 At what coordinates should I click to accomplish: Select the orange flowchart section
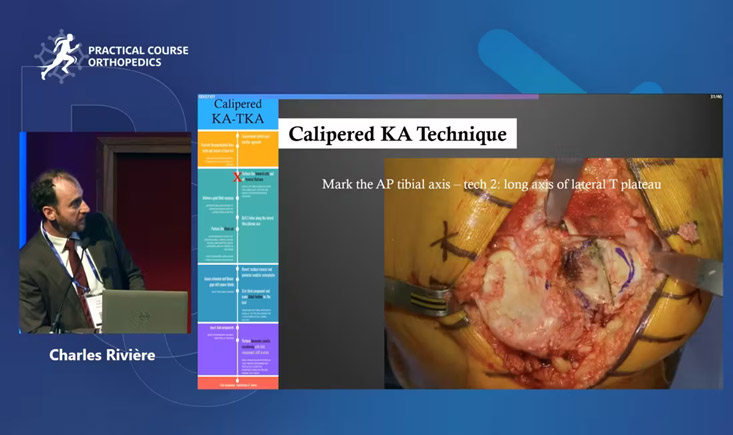point(238,148)
